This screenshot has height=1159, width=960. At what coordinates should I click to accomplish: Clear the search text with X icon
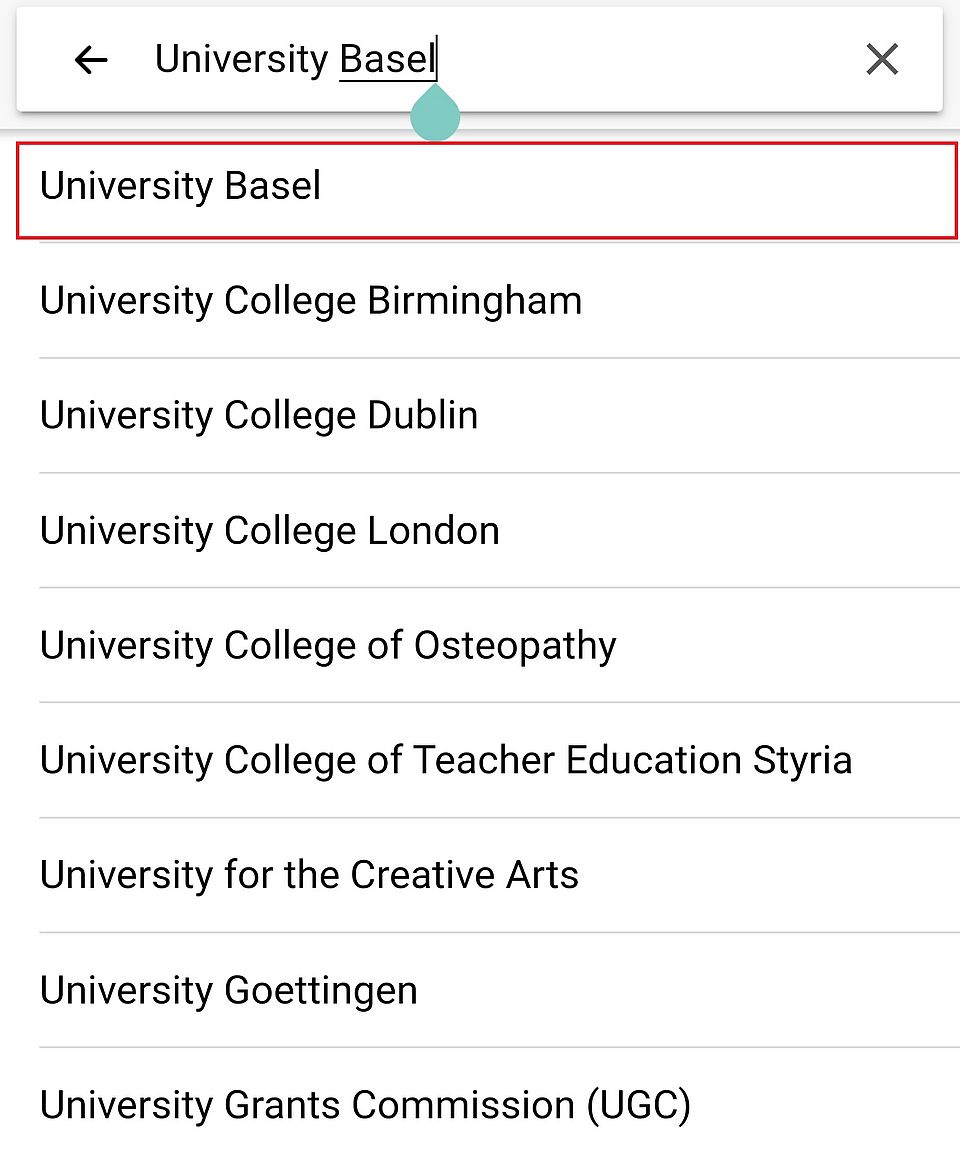(882, 60)
